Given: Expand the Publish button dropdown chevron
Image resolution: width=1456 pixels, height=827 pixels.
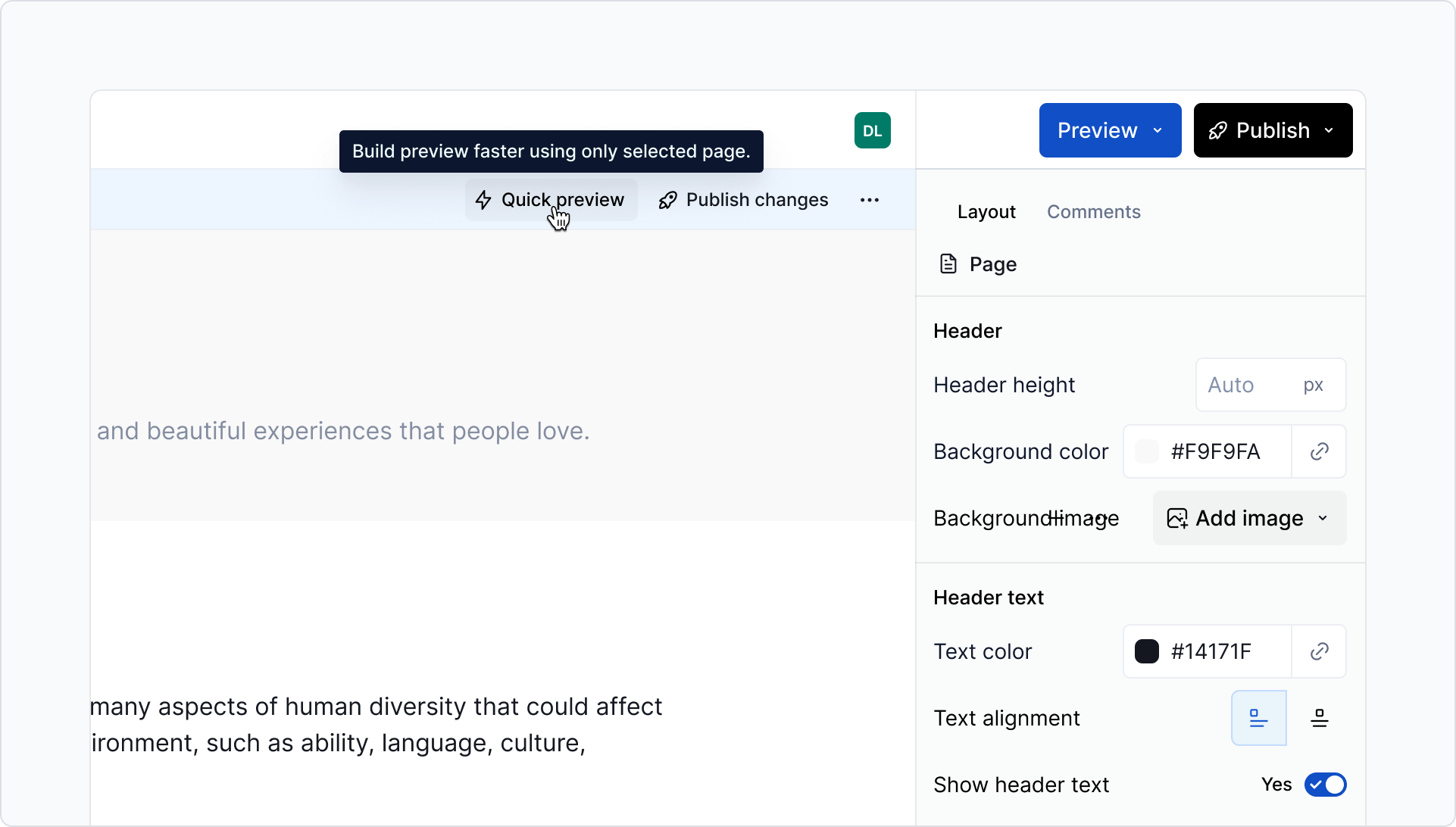Looking at the screenshot, I should pos(1329,130).
